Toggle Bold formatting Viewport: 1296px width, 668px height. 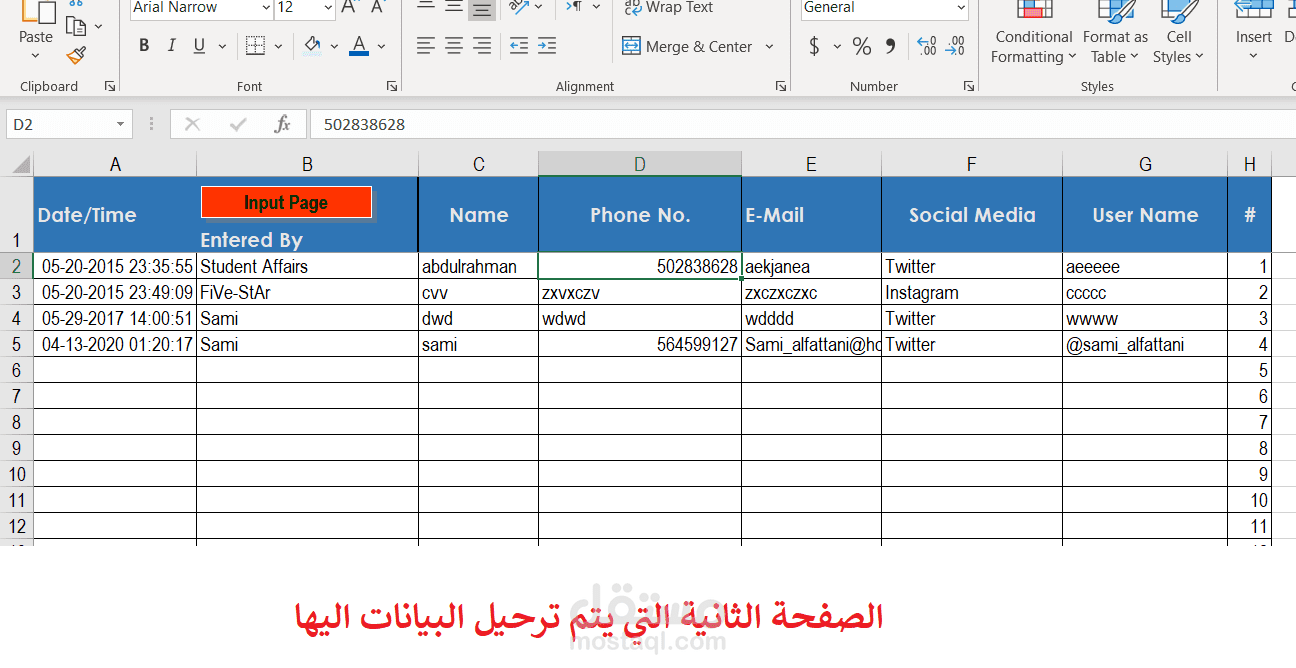(x=144, y=46)
